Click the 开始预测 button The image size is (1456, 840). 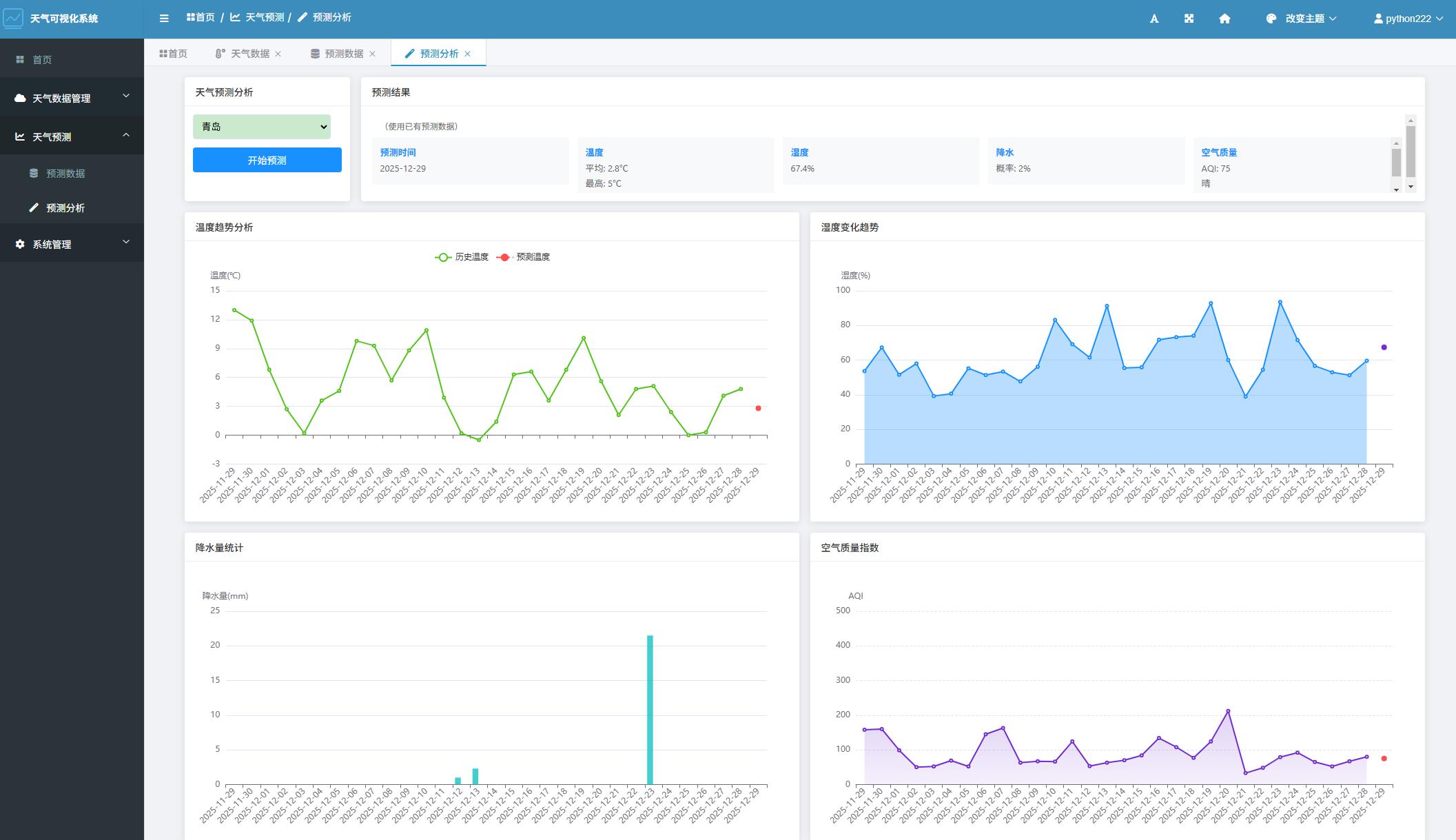(x=267, y=160)
